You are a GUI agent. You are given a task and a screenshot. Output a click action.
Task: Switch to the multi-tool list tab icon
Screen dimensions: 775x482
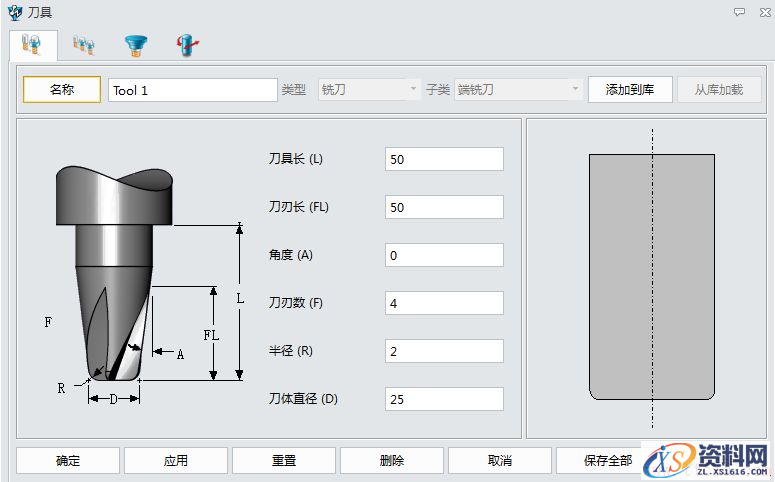pyautogui.click(x=84, y=45)
